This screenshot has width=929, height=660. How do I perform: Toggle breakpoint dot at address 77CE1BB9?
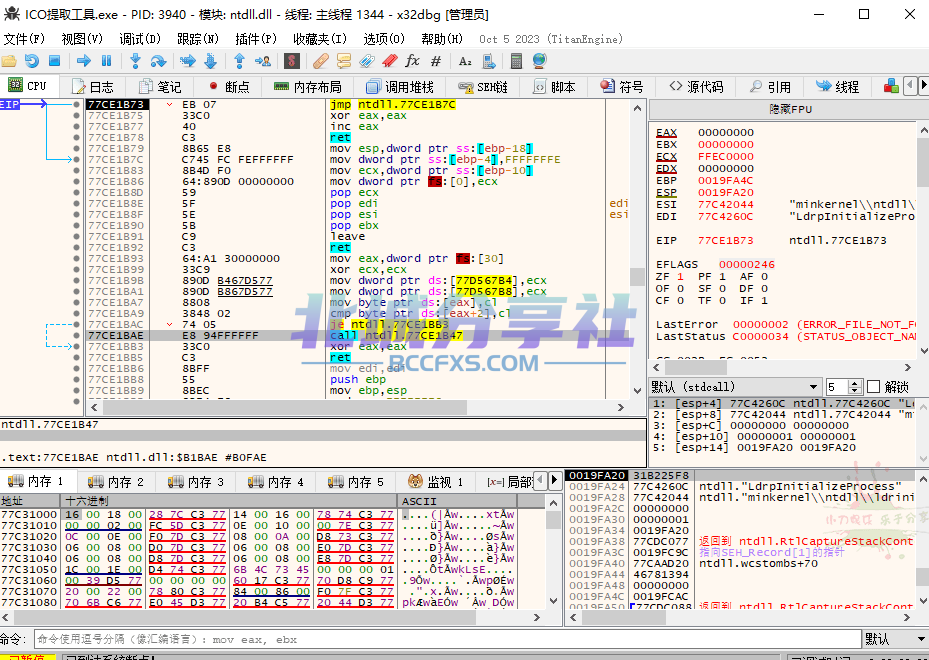click(76, 390)
